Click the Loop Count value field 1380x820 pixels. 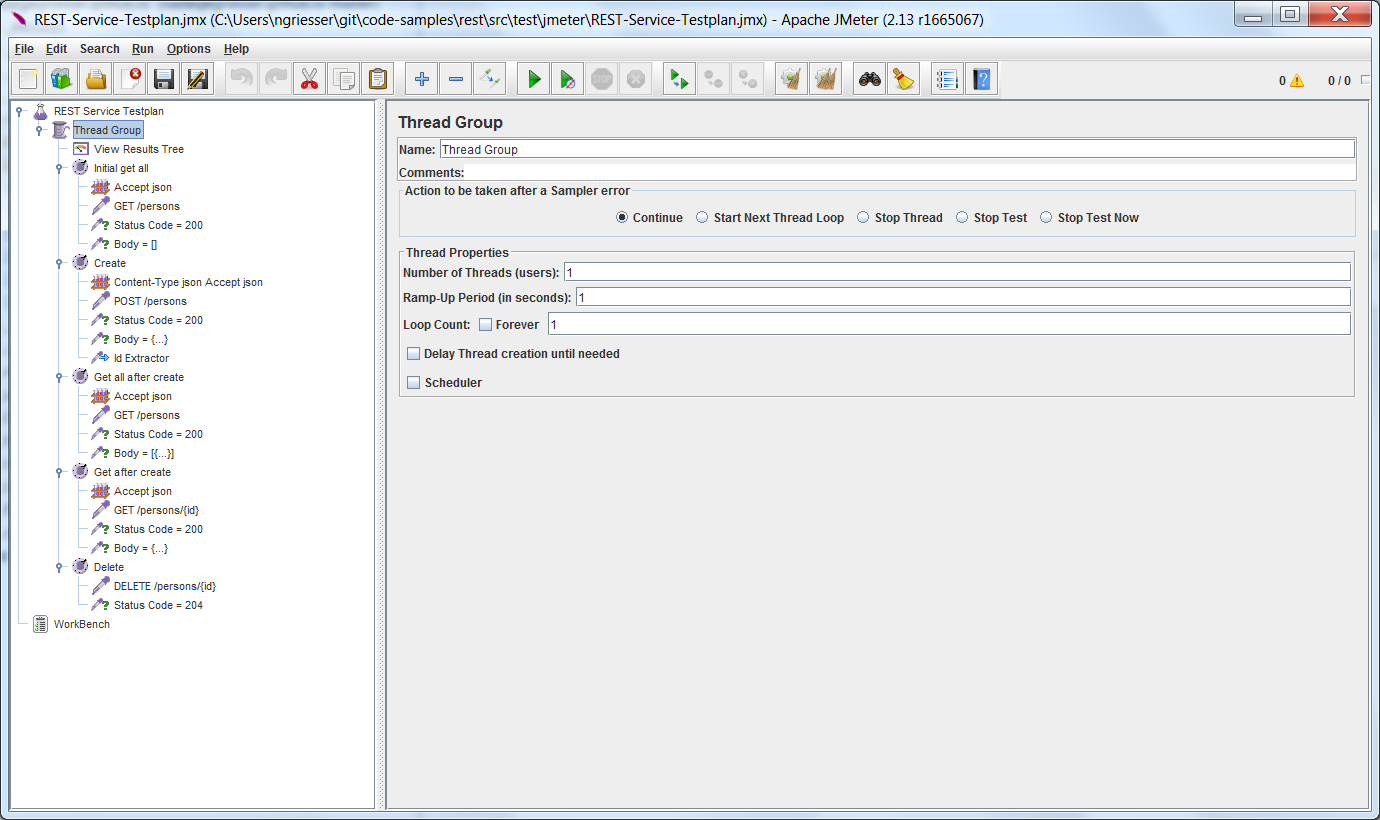tap(949, 324)
